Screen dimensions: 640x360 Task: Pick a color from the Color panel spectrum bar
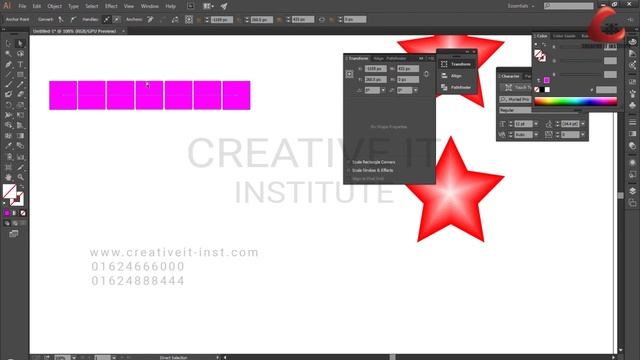576,102
